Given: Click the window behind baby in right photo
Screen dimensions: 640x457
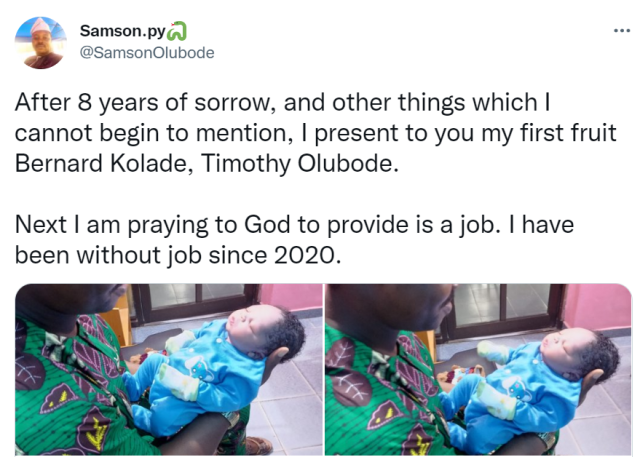Looking at the screenshot, I should [505, 305].
